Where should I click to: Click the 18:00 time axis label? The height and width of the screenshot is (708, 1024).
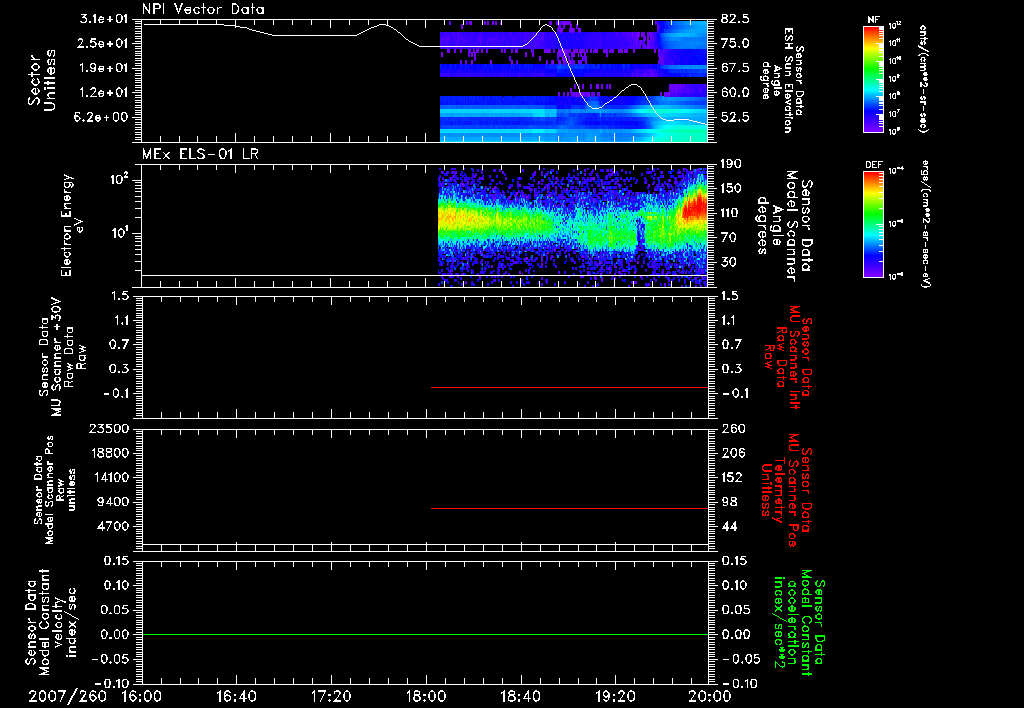click(426, 696)
